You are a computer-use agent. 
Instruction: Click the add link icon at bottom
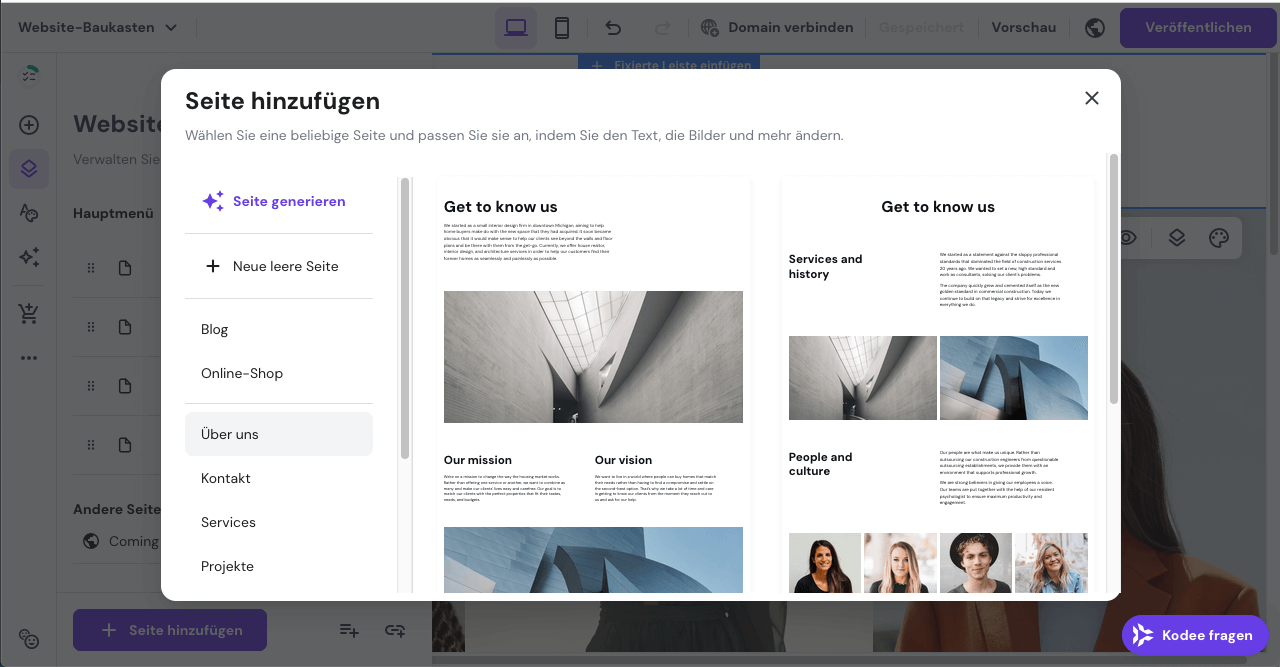(395, 630)
